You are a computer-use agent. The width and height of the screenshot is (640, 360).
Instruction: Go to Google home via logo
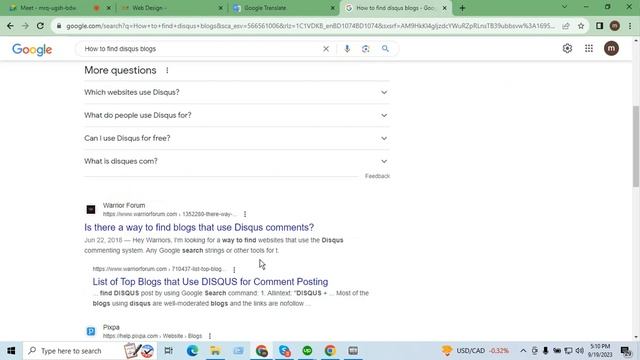click(32, 49)
